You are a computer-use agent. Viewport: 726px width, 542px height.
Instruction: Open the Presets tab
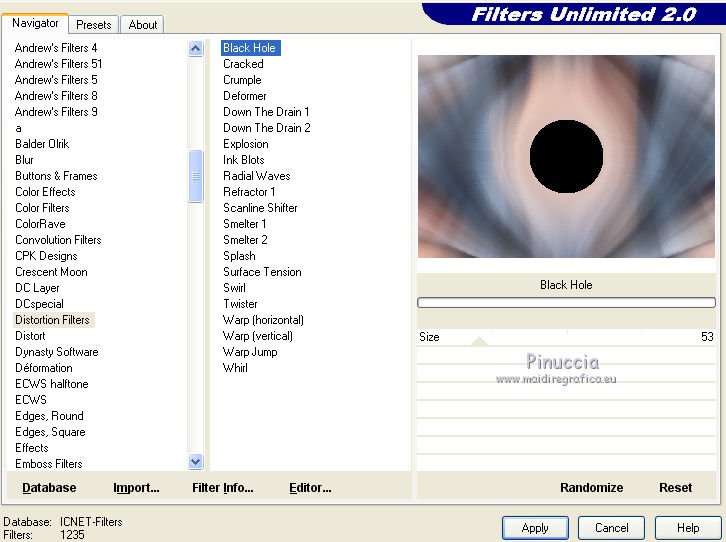tap(94, 25)
